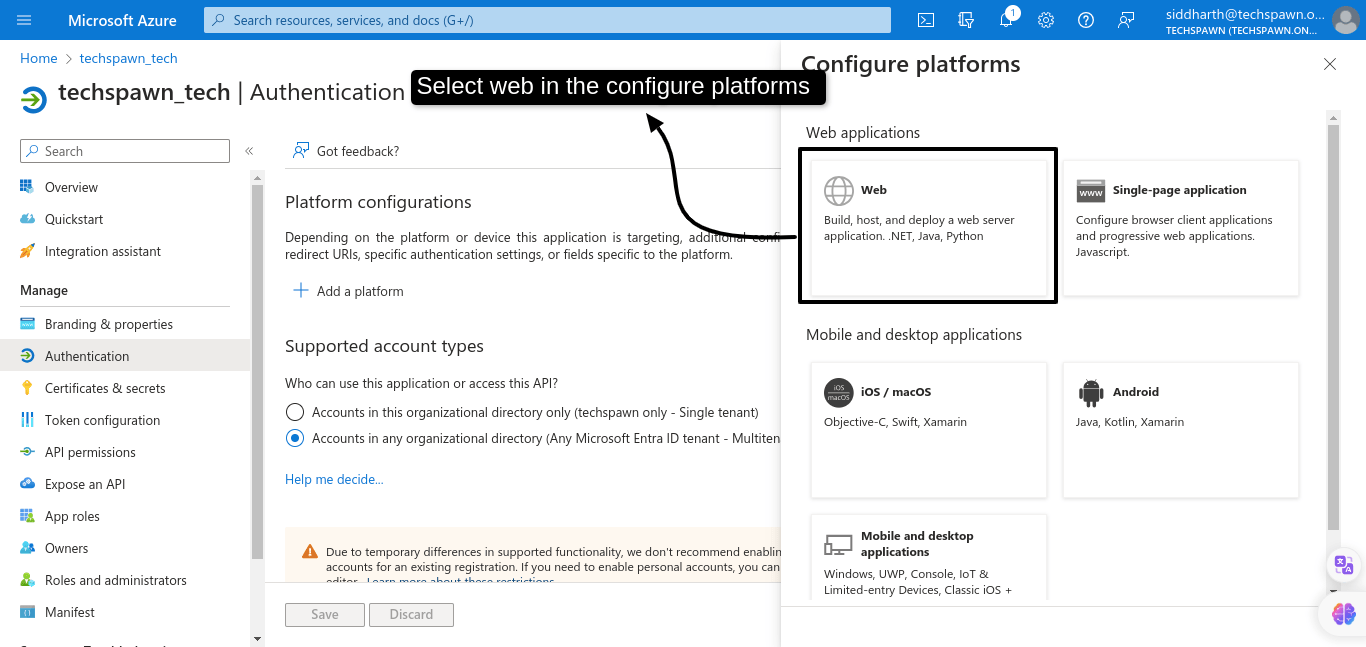Click the Help me decide link

click(334, 479)
